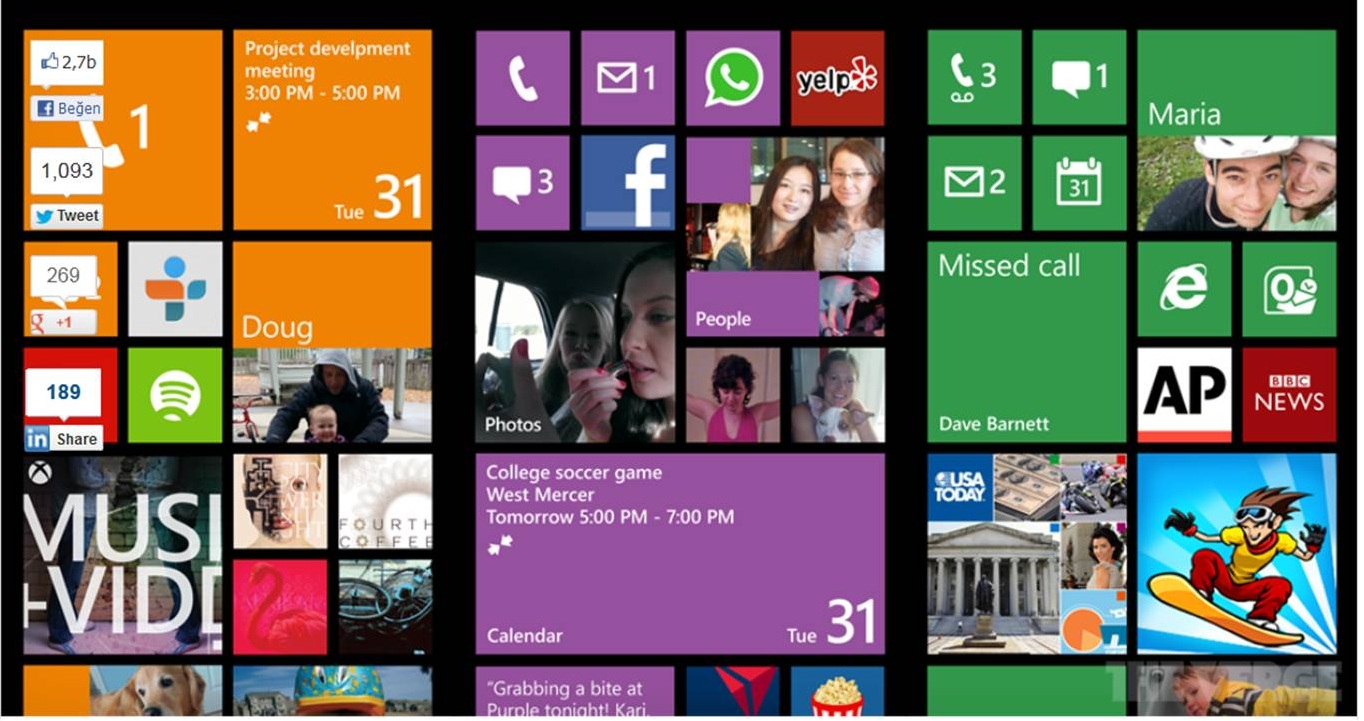Click "Tomorrow 5:00 PM - 7:00 PM" text
This screenshot has width=1364, height=721.
[x=610, y=517]
